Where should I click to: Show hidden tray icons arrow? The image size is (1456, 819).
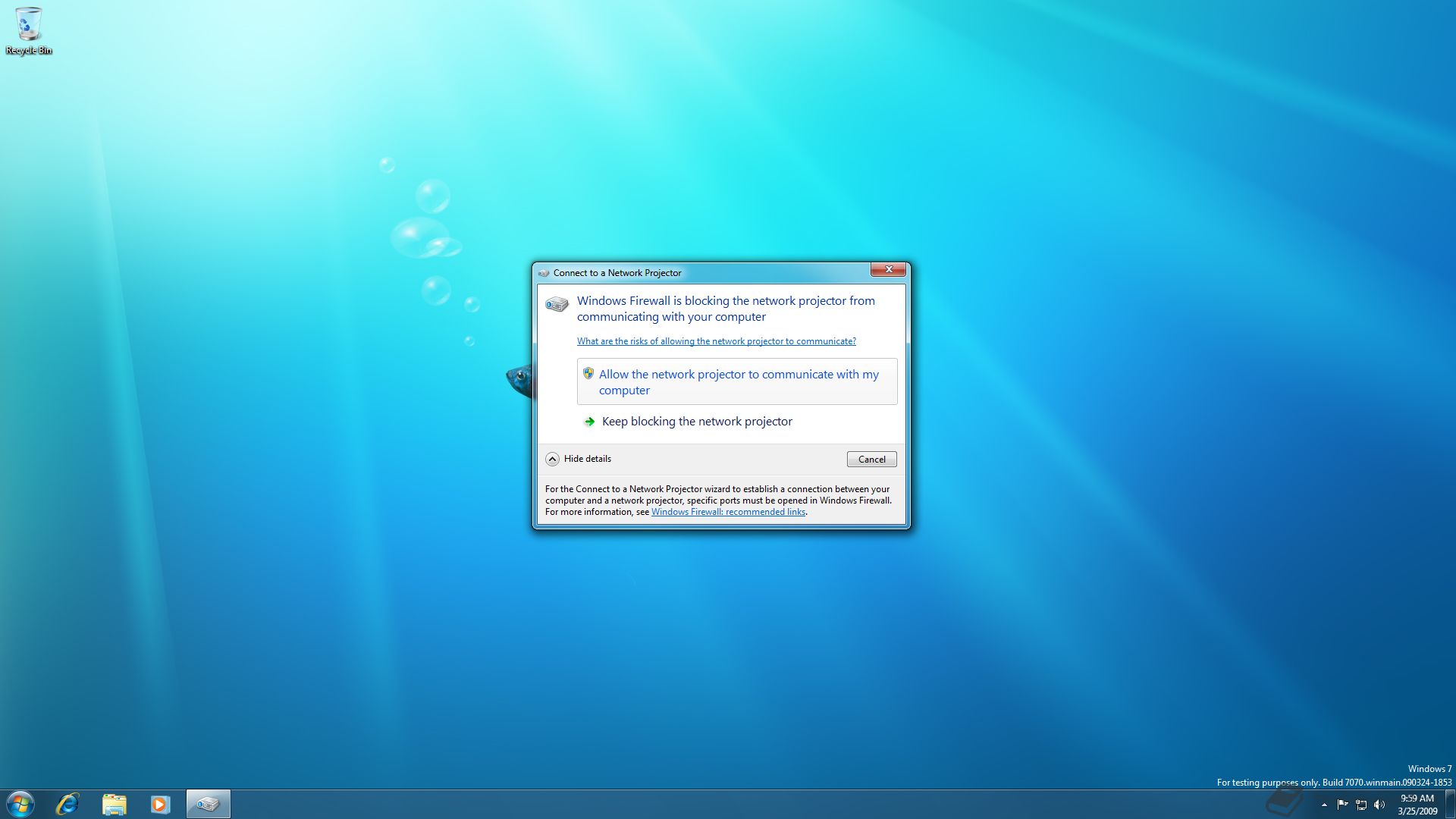pos(1324,805)
